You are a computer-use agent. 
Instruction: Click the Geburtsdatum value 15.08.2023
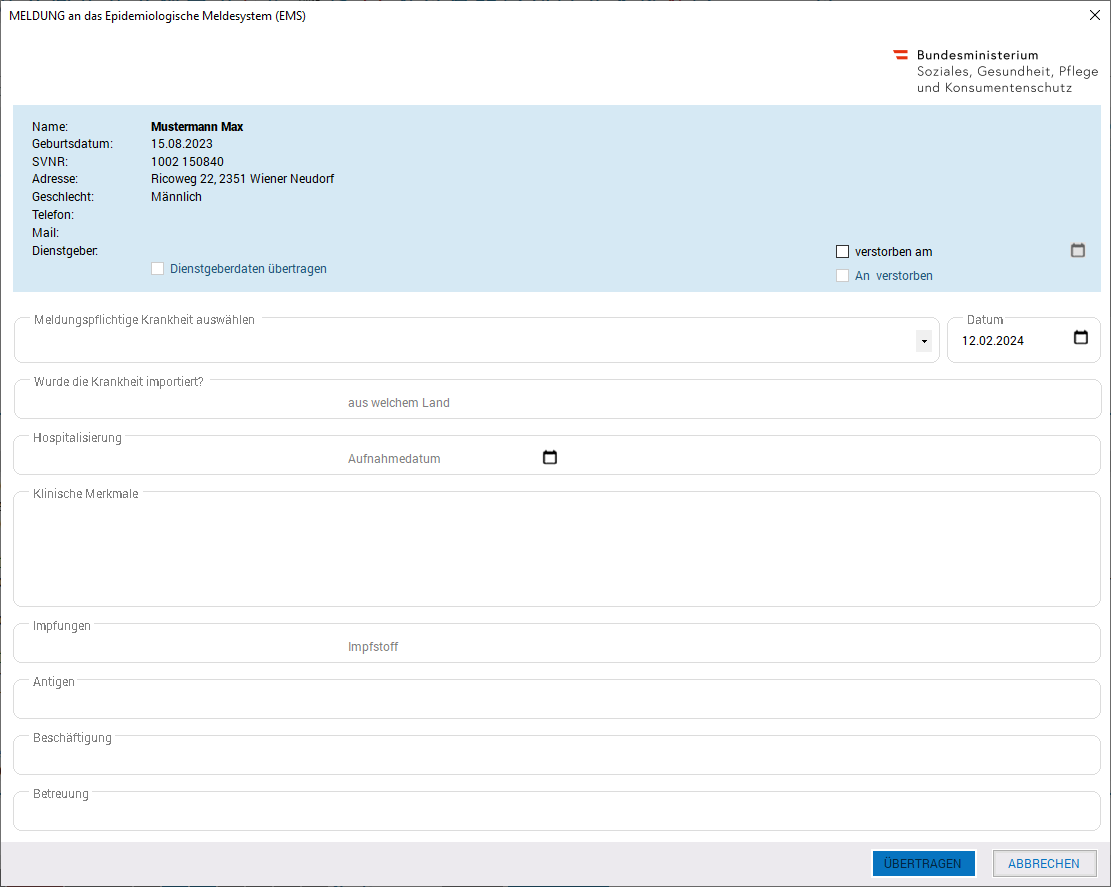click(181, 144)
